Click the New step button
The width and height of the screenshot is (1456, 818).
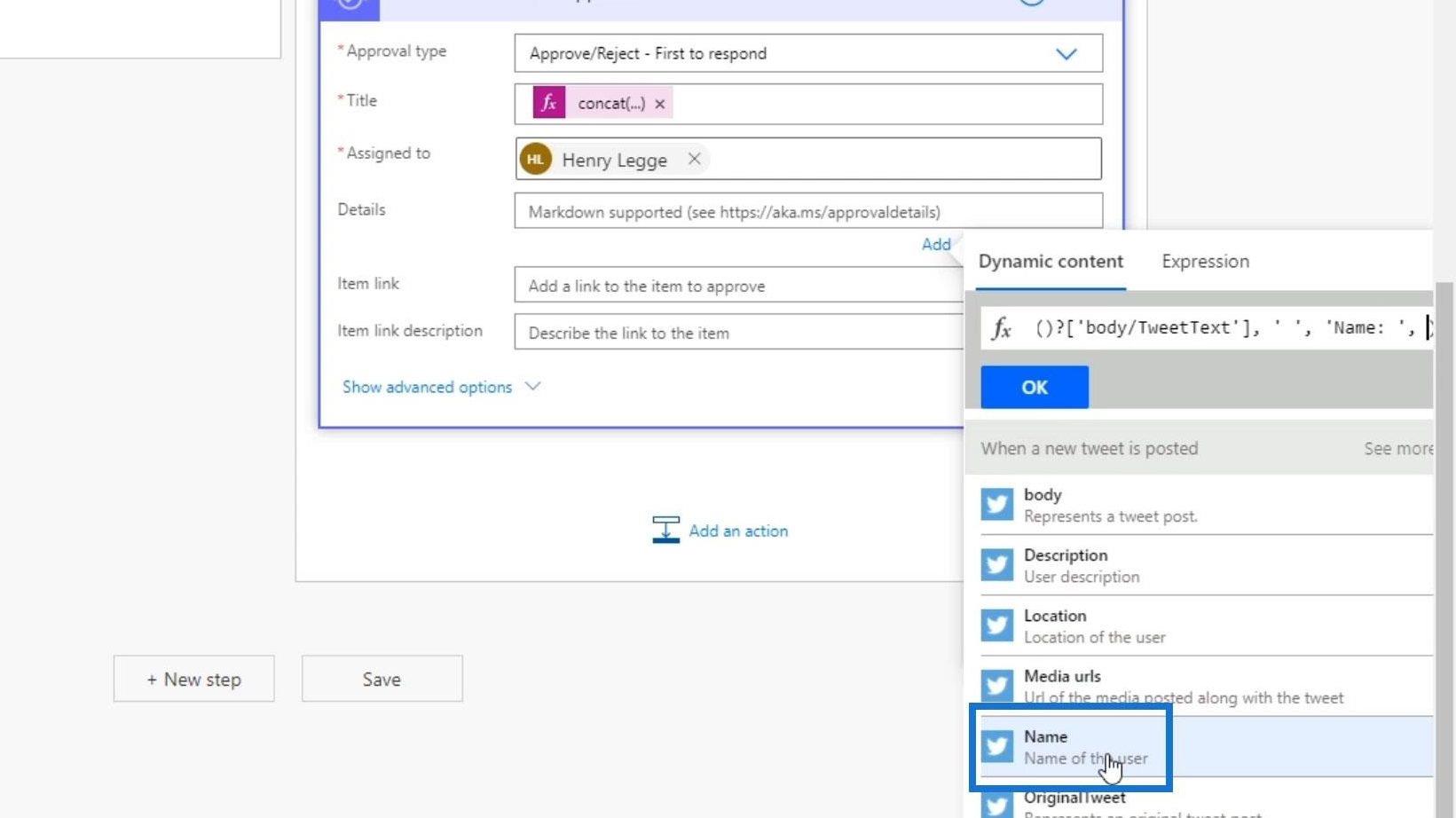click(x=193, y=679)
